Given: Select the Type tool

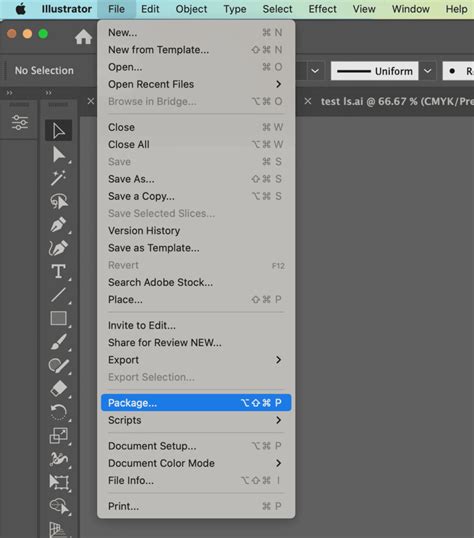Looking at the screenshot, I should point(58,271).
